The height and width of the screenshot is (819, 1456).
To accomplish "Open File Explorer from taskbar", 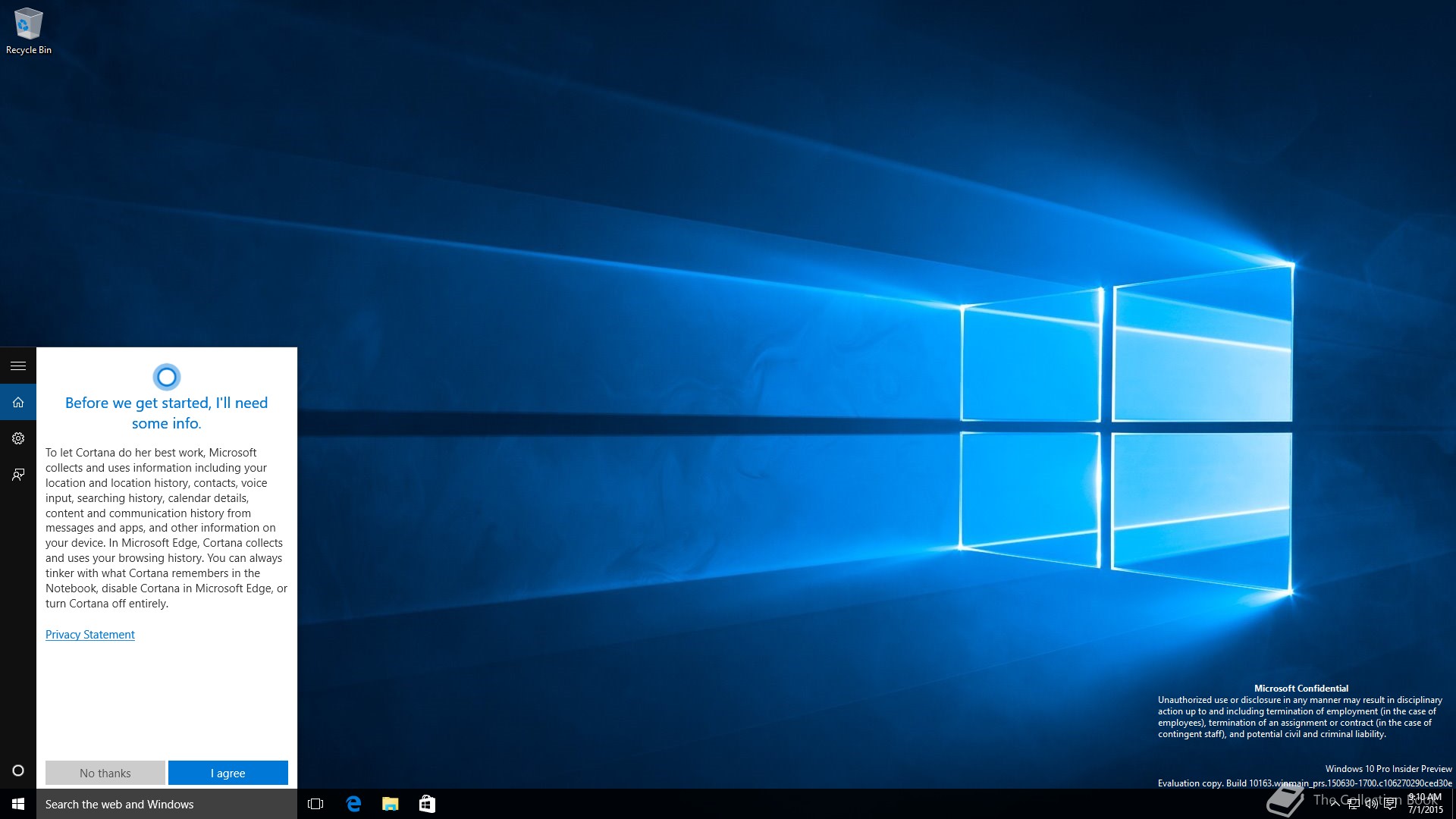I will (390, 804).
